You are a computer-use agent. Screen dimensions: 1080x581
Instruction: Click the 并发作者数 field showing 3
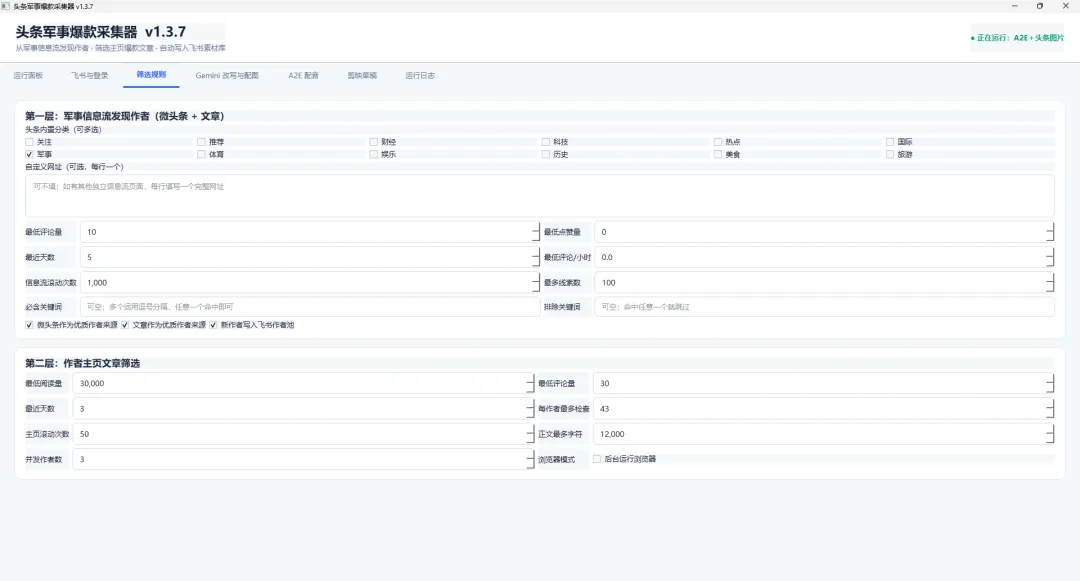click(x=303, y=459)
